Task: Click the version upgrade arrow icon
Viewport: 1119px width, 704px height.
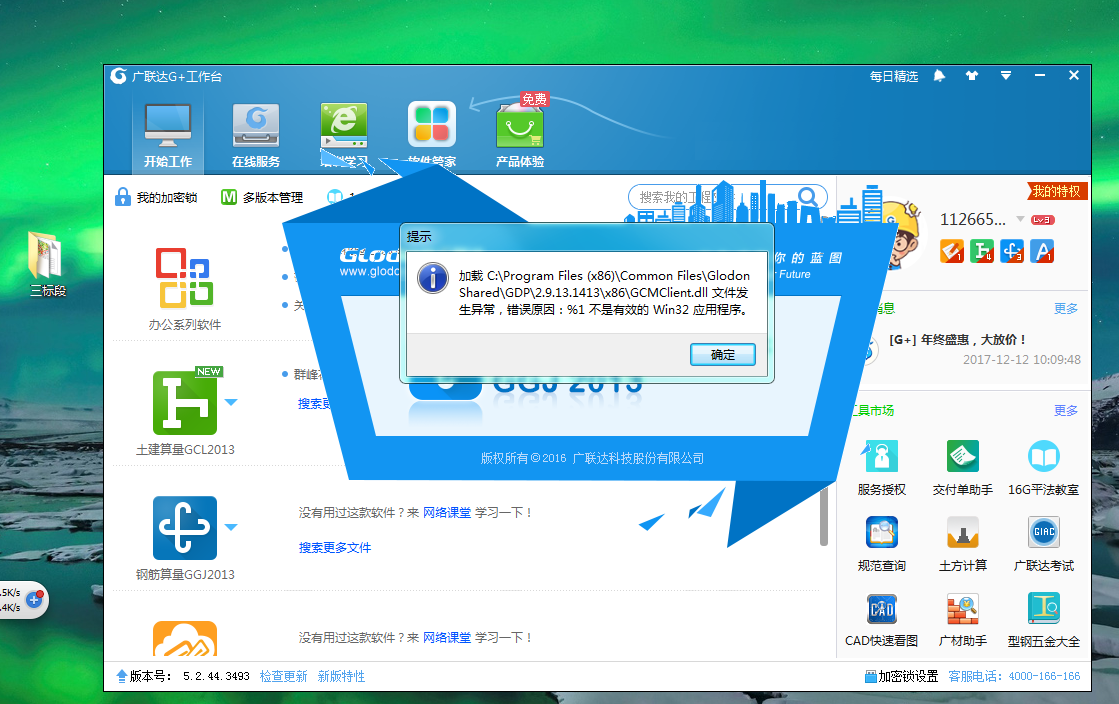Action: [121, 675]
